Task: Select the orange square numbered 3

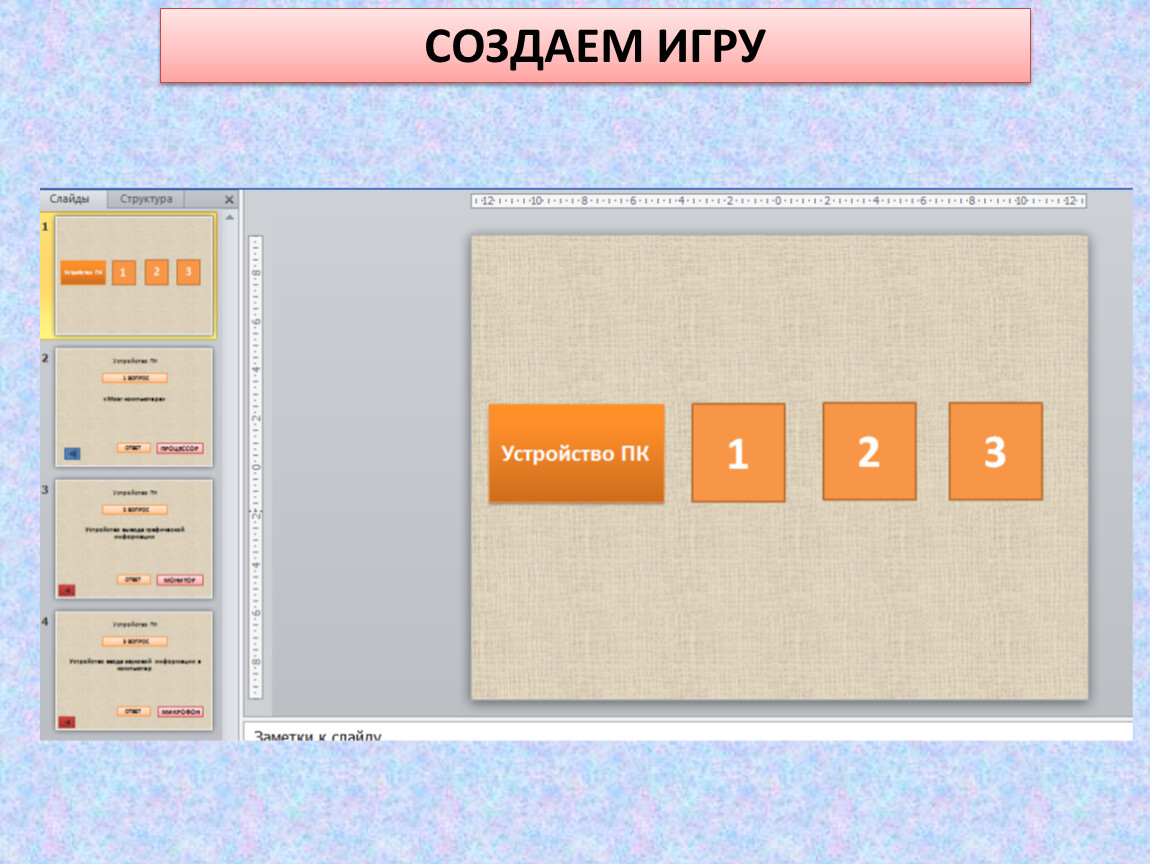Action: coord(995,451)
